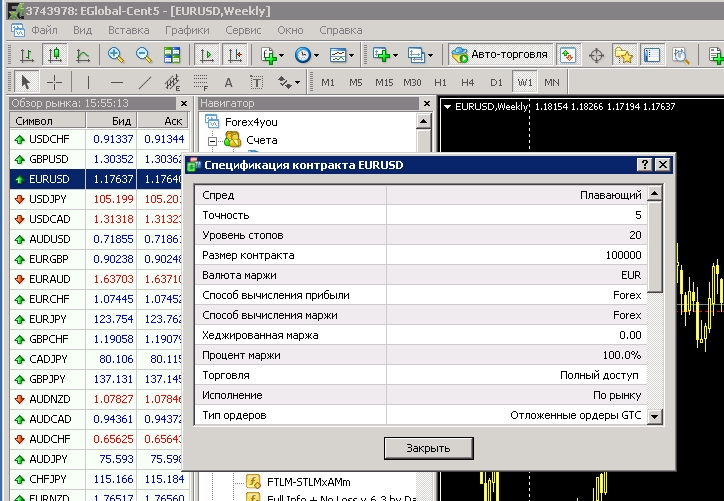The height and width of the screenshot is (501, 724).
Task: Select the W1 timeframe button
Action: click(525, 83)
